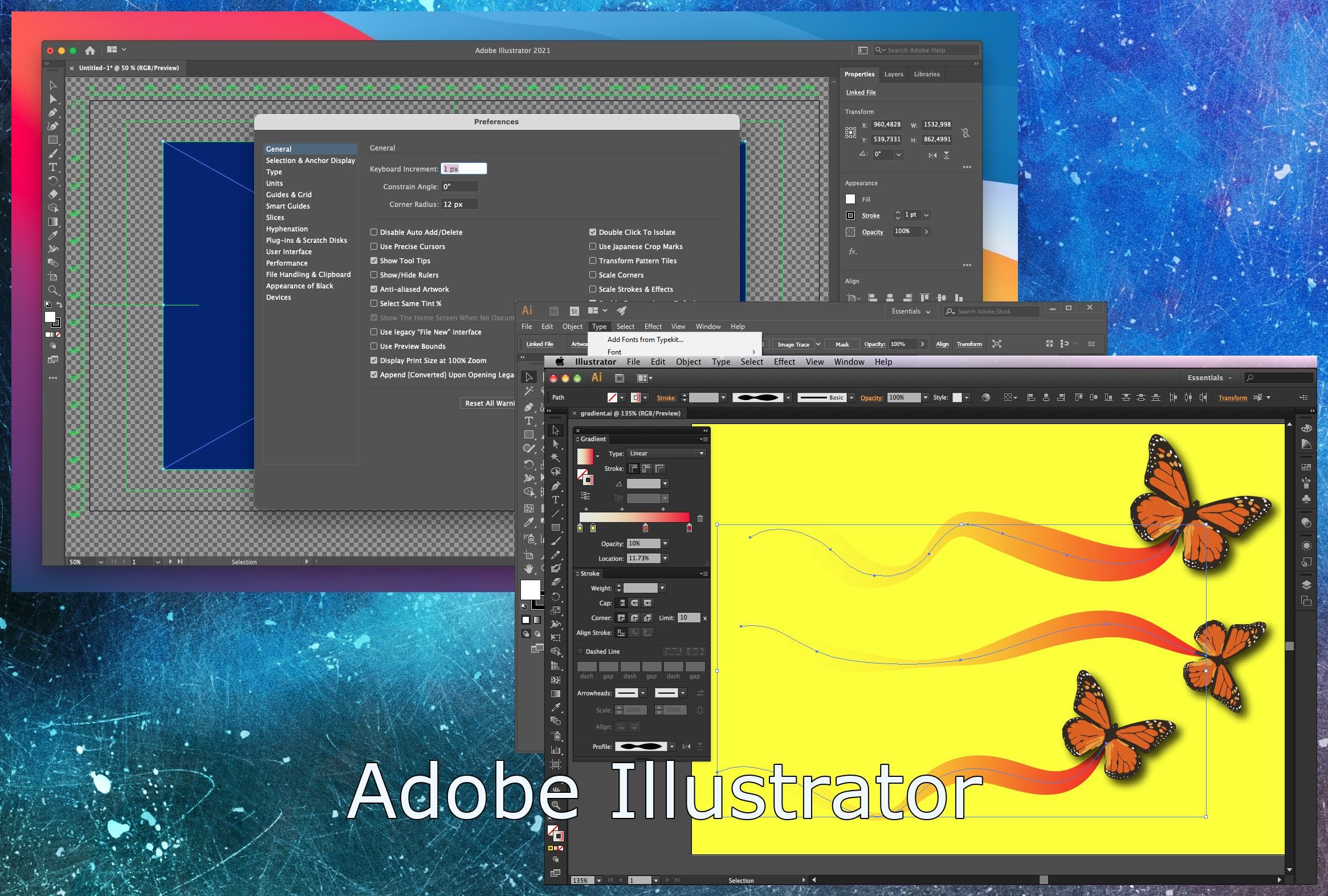The height and width of the screenshot is (896, 1328).
Task: Open the Effect menu in macOS menu bar
Action: pos(784,362)
